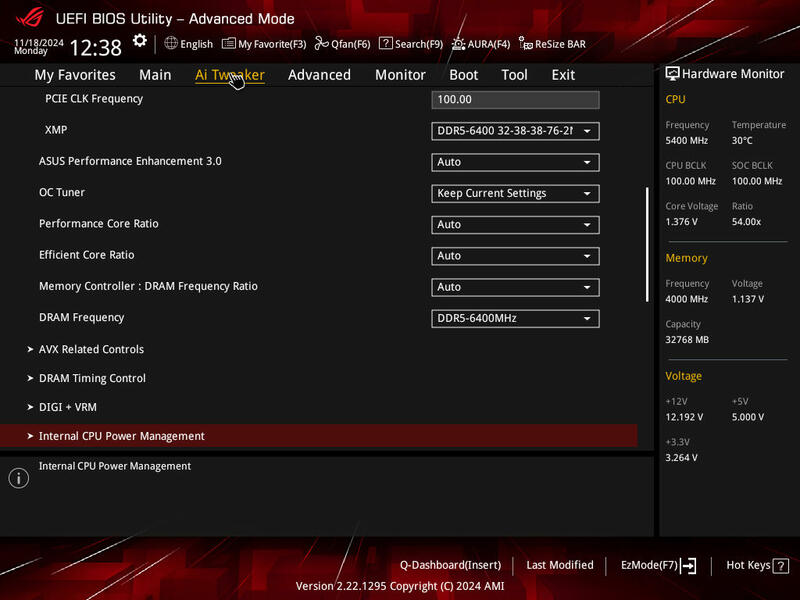Image resolution: width=800 pixels, height=600 pixels.
Task: Click Hot Keys label
Action: [x=748, y=565]
